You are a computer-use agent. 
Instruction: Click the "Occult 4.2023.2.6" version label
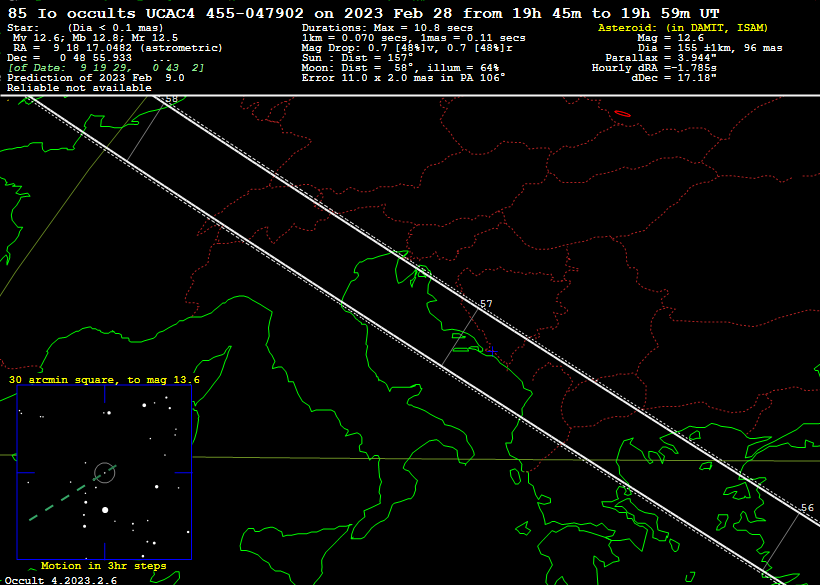61,580
